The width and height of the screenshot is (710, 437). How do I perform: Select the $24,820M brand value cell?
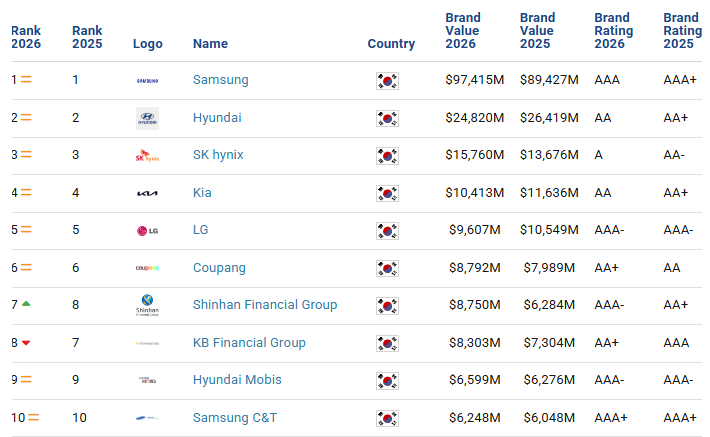pos(475,118)
